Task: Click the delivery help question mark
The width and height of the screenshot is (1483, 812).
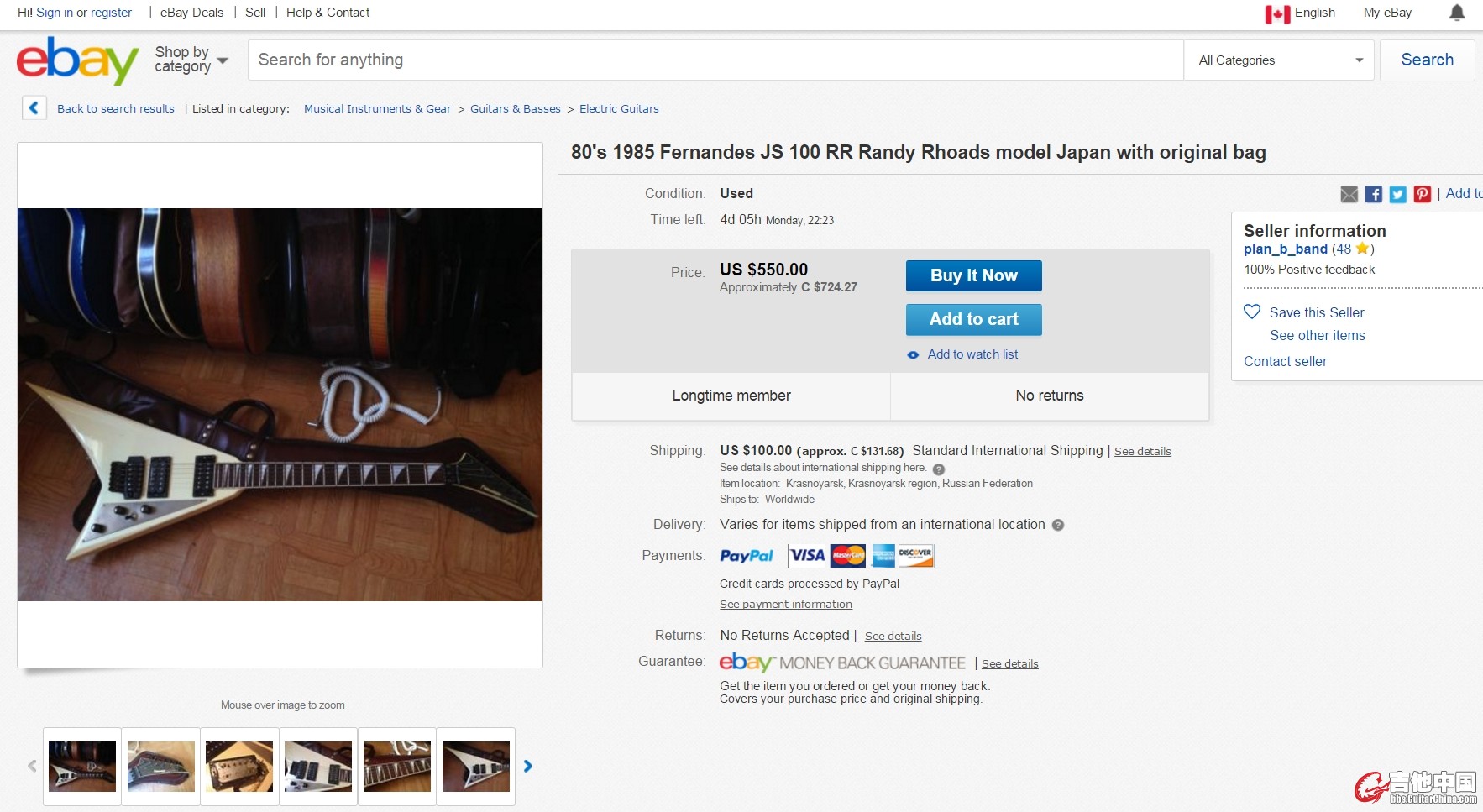Action: (x=1058, y=525)
